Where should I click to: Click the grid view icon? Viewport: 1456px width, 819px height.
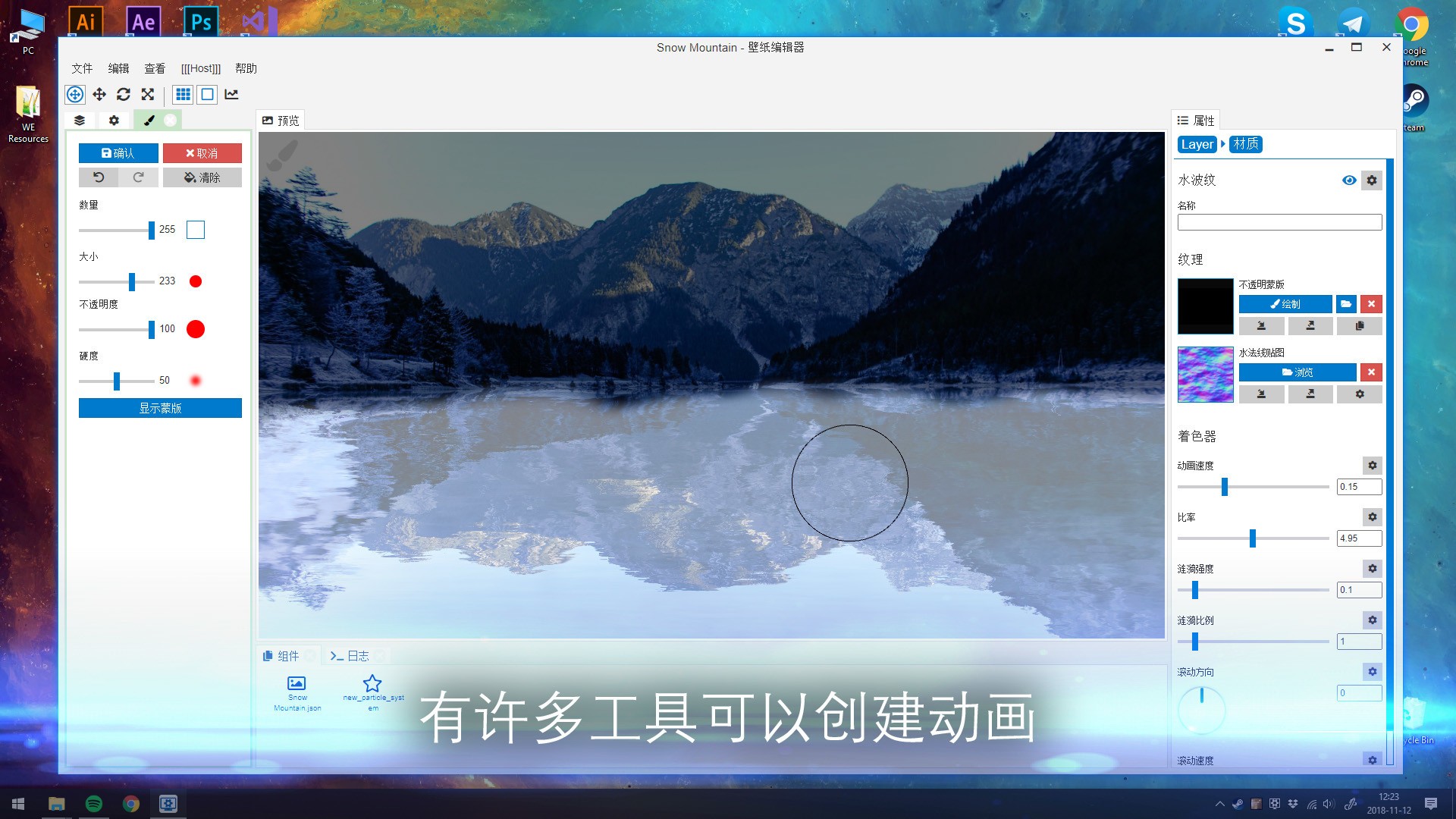[183, 94]
